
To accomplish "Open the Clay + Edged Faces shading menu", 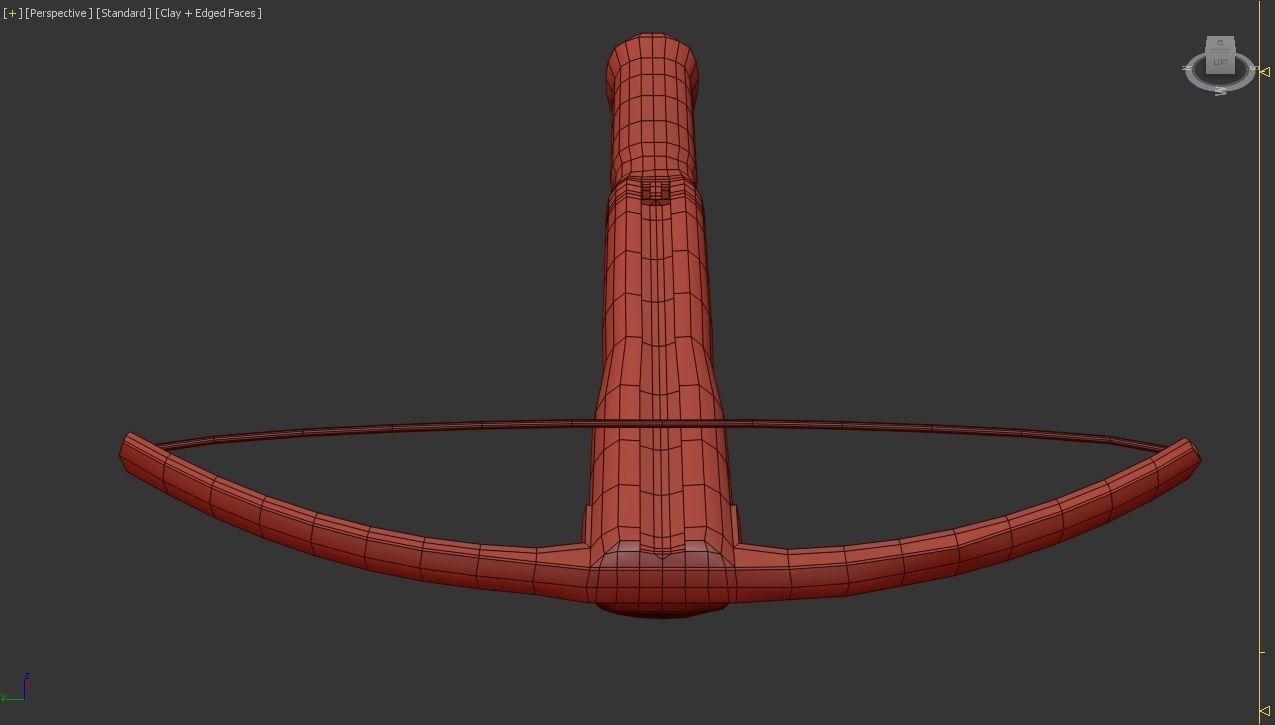I will point(209,13).
